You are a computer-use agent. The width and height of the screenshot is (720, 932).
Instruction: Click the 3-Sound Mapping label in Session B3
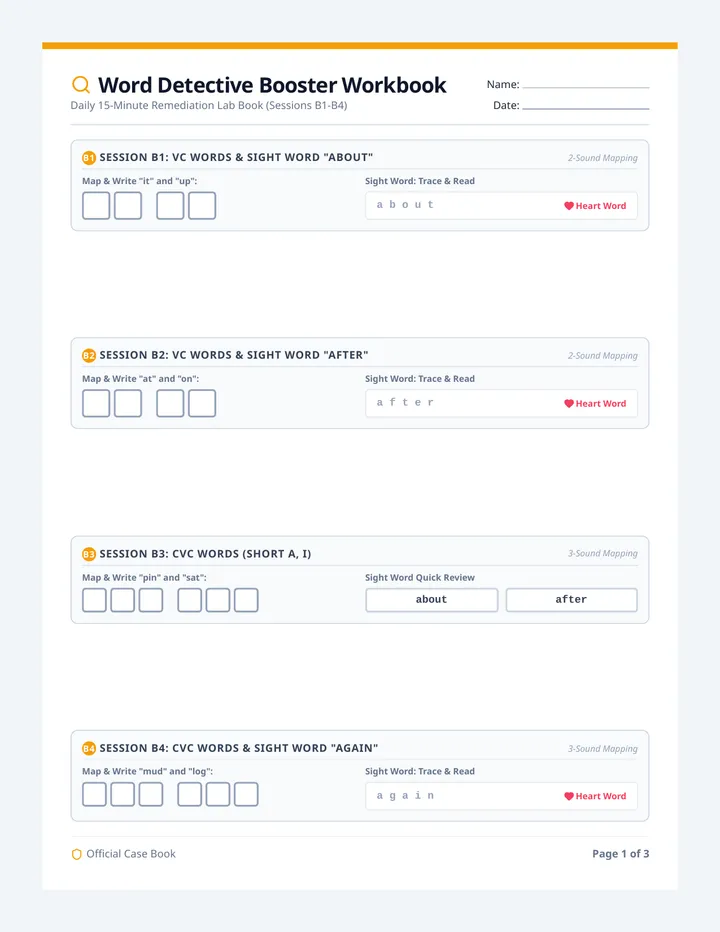[602, 553]
